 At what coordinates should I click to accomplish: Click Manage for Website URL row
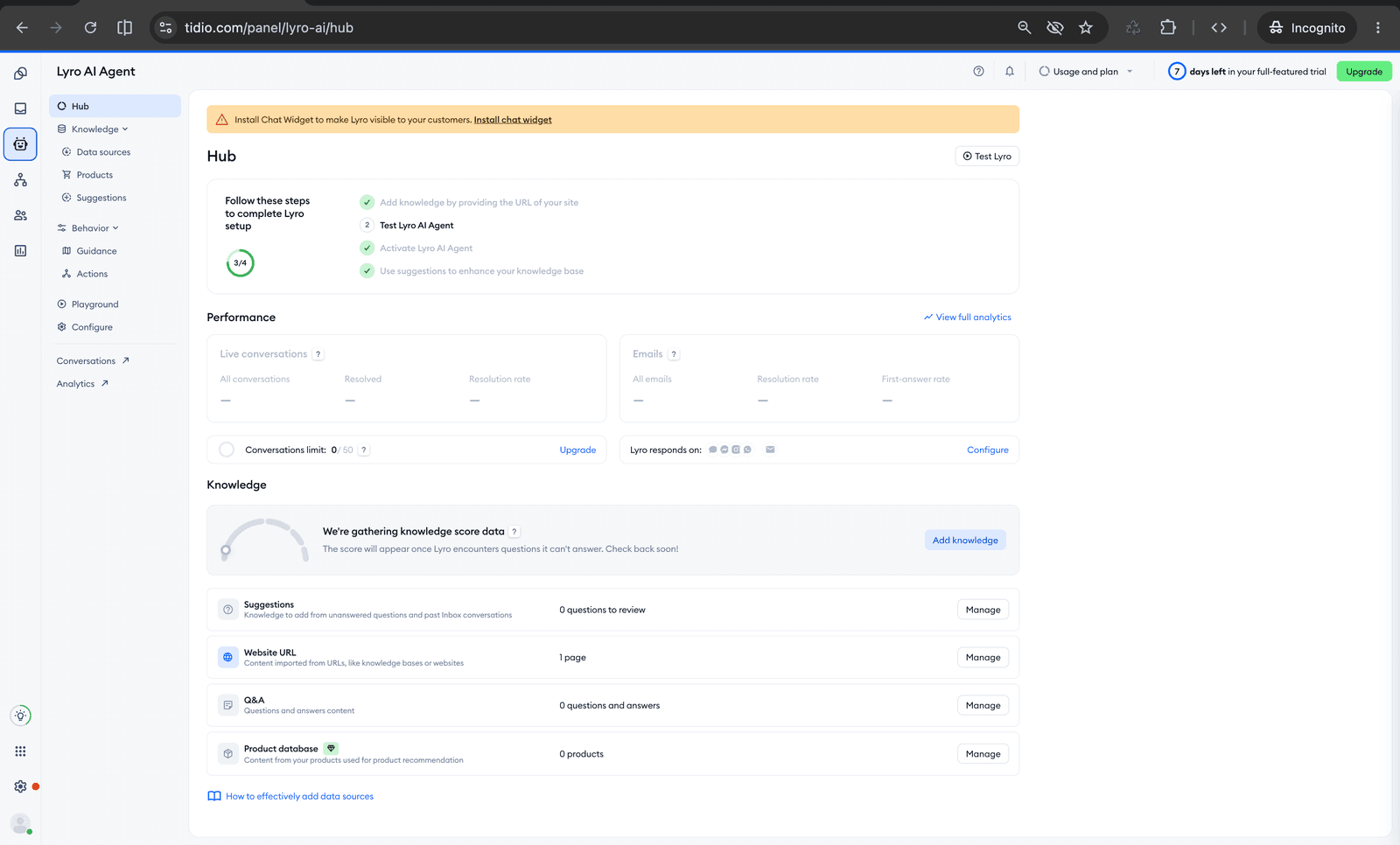click(983, 658)
